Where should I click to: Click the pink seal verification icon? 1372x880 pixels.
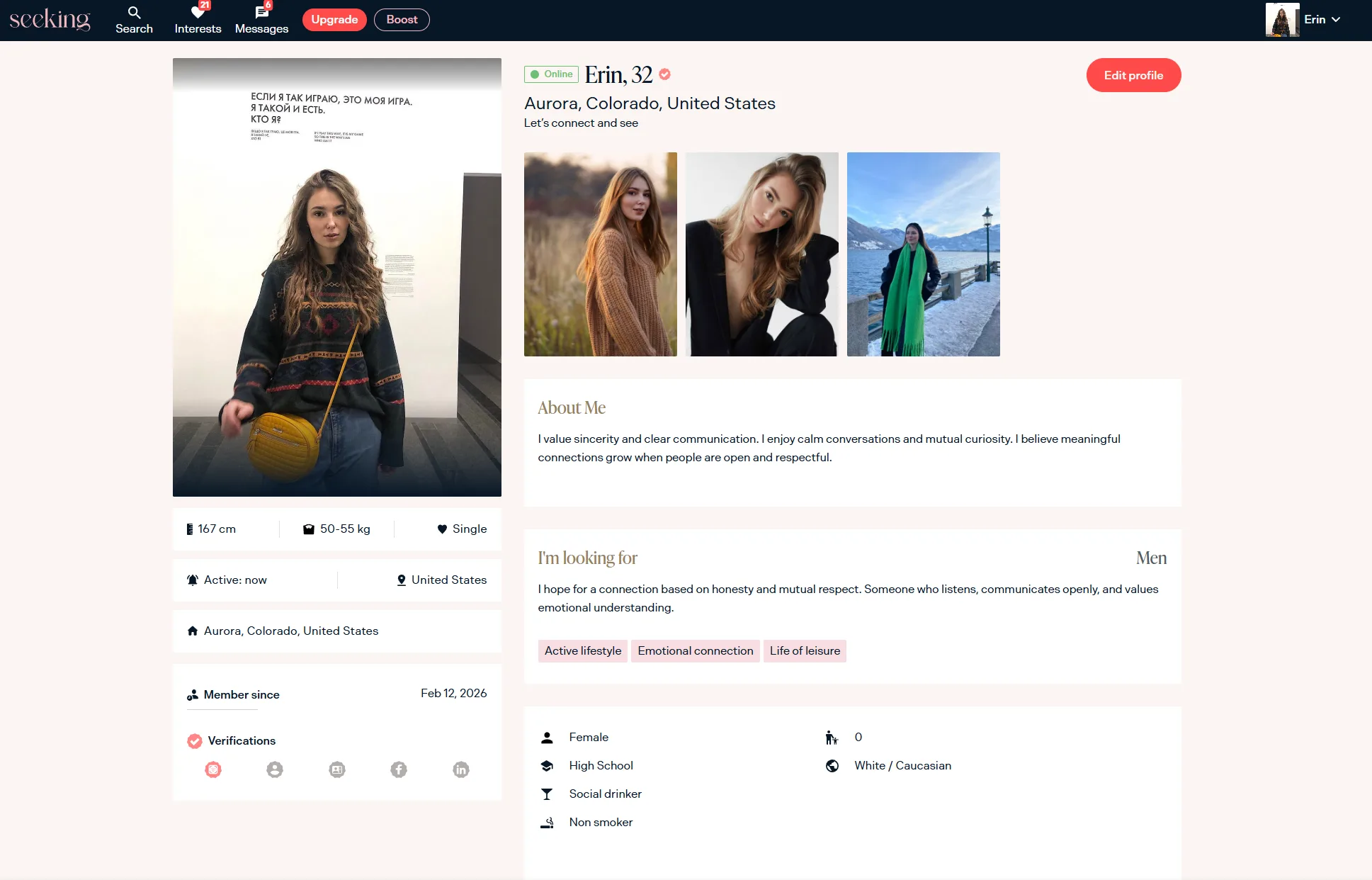point(213,769)
